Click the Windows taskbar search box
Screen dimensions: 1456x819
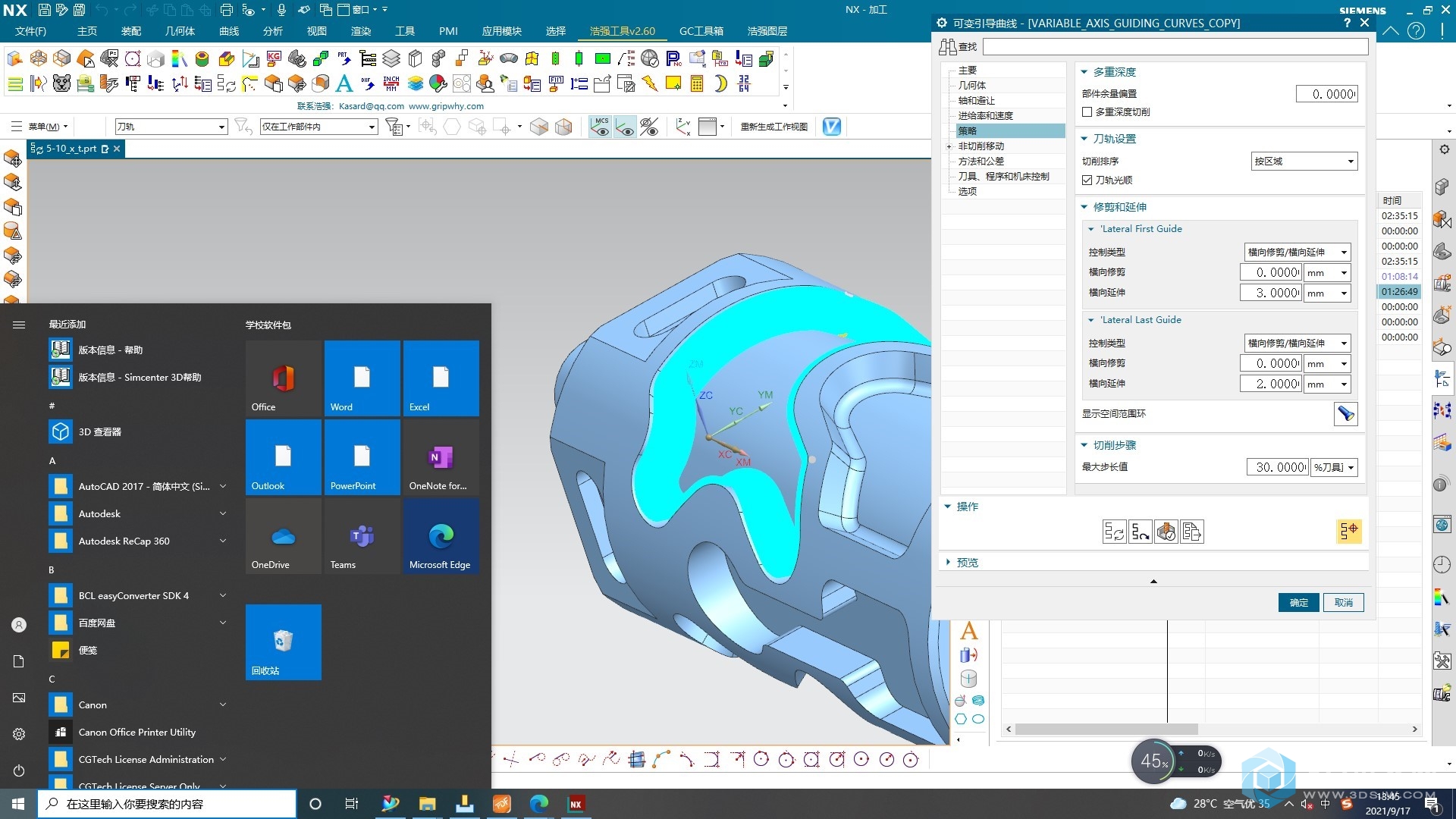pyautogui.click(x=167, y=804)
